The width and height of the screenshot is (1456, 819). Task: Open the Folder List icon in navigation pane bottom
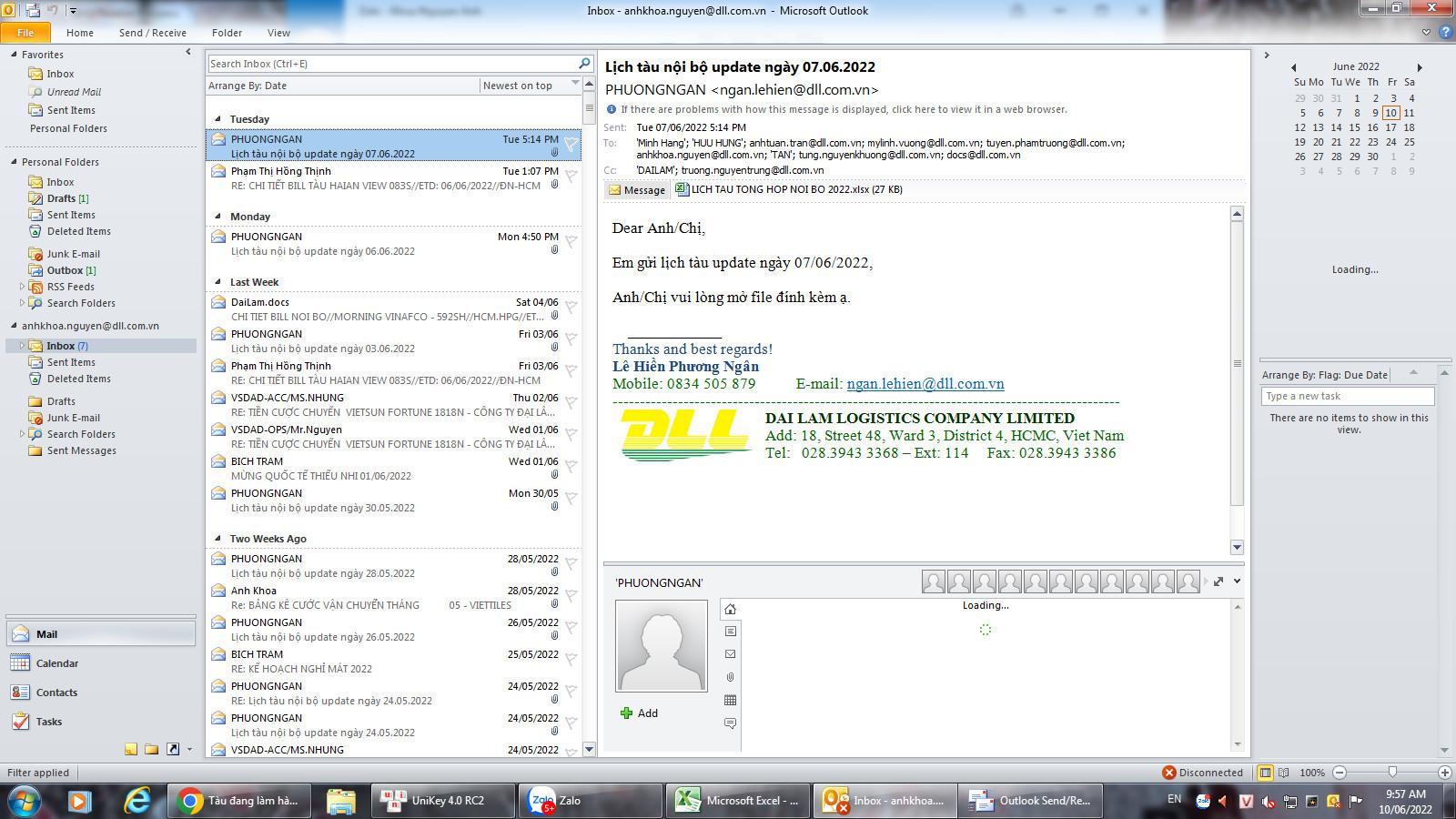[152, 749]
